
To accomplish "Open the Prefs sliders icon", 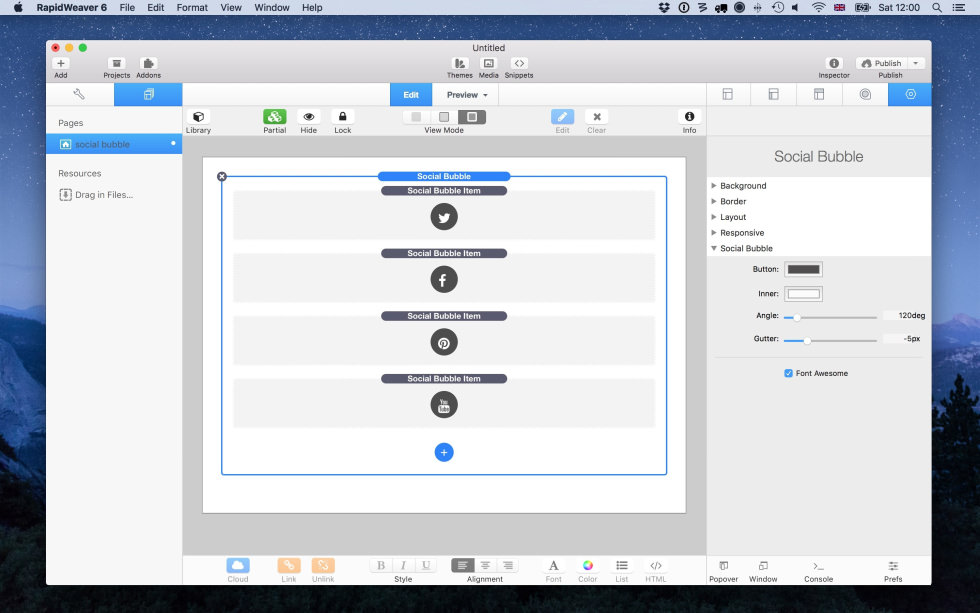I will tap(893, 566).
